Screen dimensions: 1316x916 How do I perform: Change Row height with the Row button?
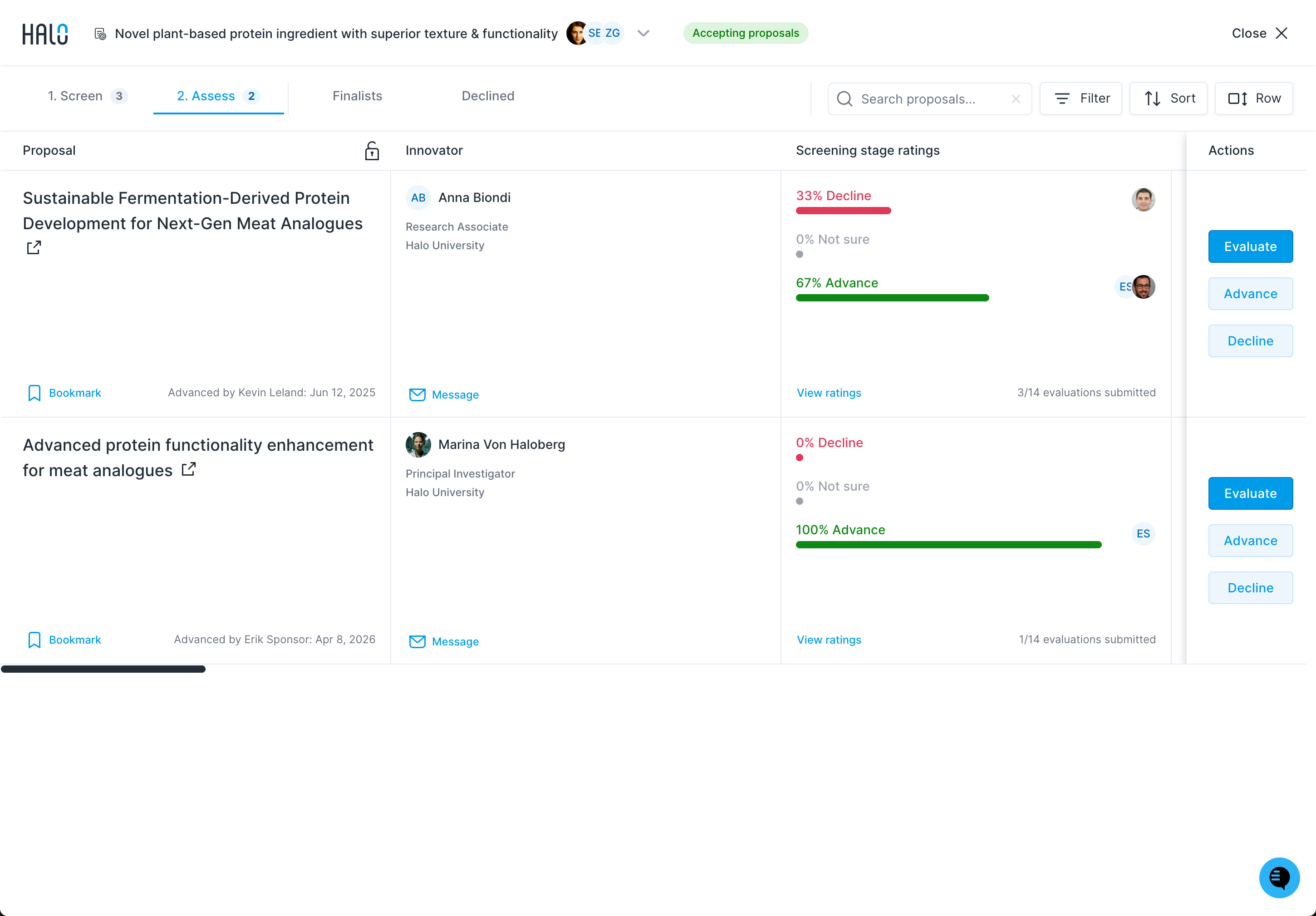[1253, 98]
